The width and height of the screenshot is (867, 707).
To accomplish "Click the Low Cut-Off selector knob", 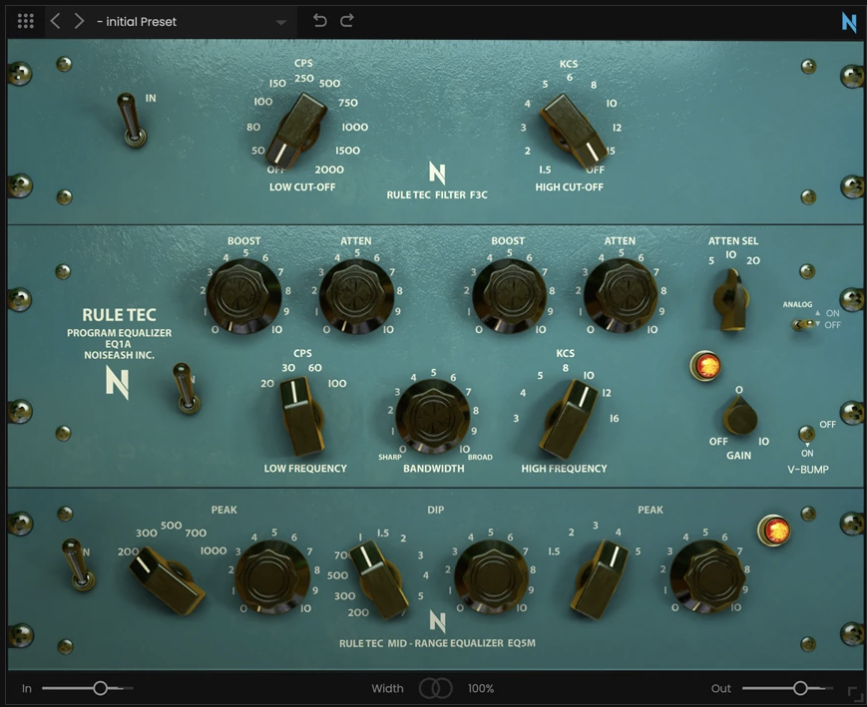I will click(297, 130).
